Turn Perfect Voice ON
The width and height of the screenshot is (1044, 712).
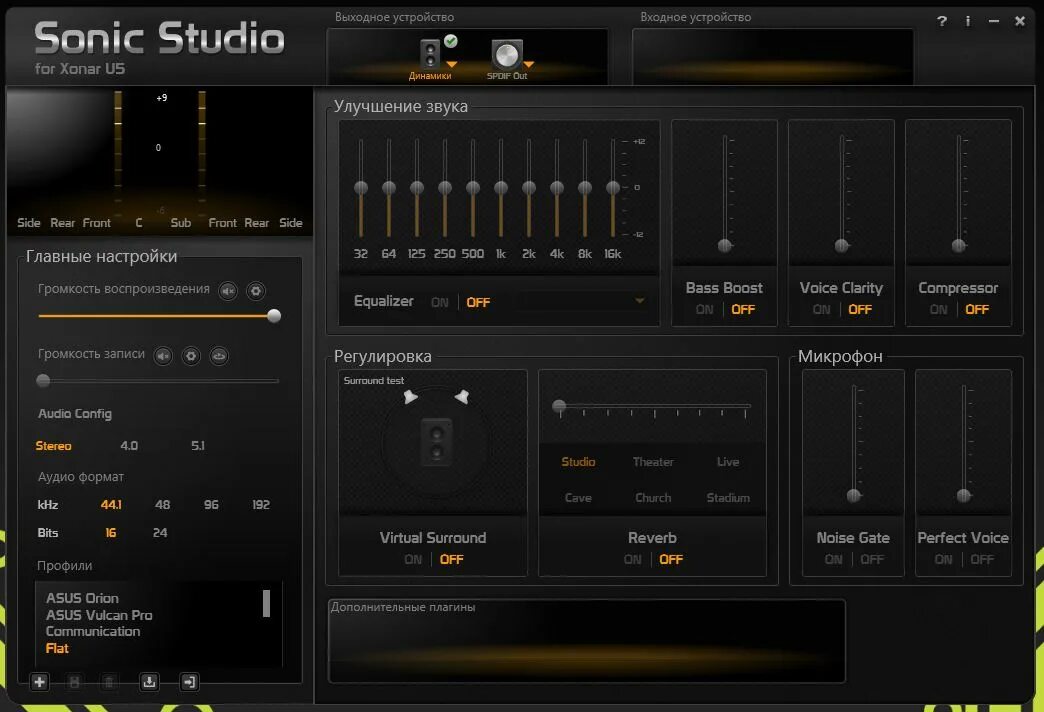pyautogui.click(x=943, y=559)
